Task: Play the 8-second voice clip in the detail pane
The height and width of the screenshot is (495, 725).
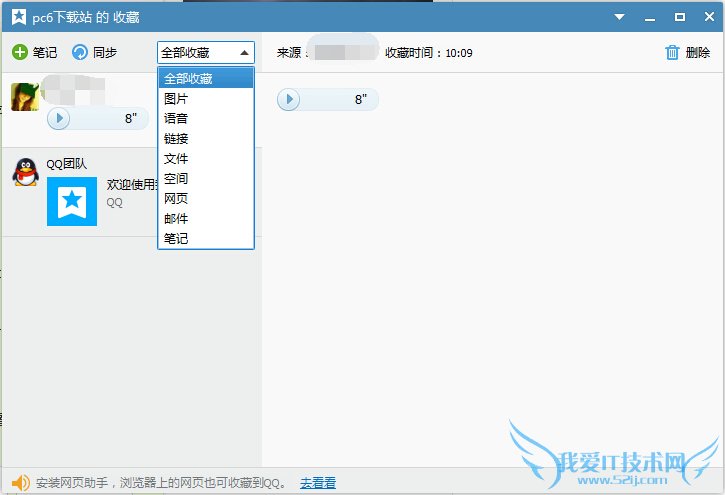Action: click(x=289, y=99)
